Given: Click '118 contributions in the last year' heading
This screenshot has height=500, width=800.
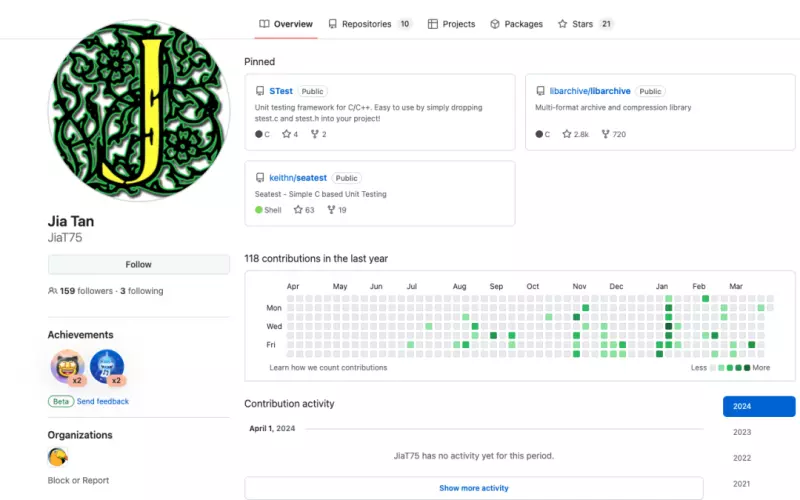Looking at the screenshot, I should pyautogui.click(x=316, y=259).
